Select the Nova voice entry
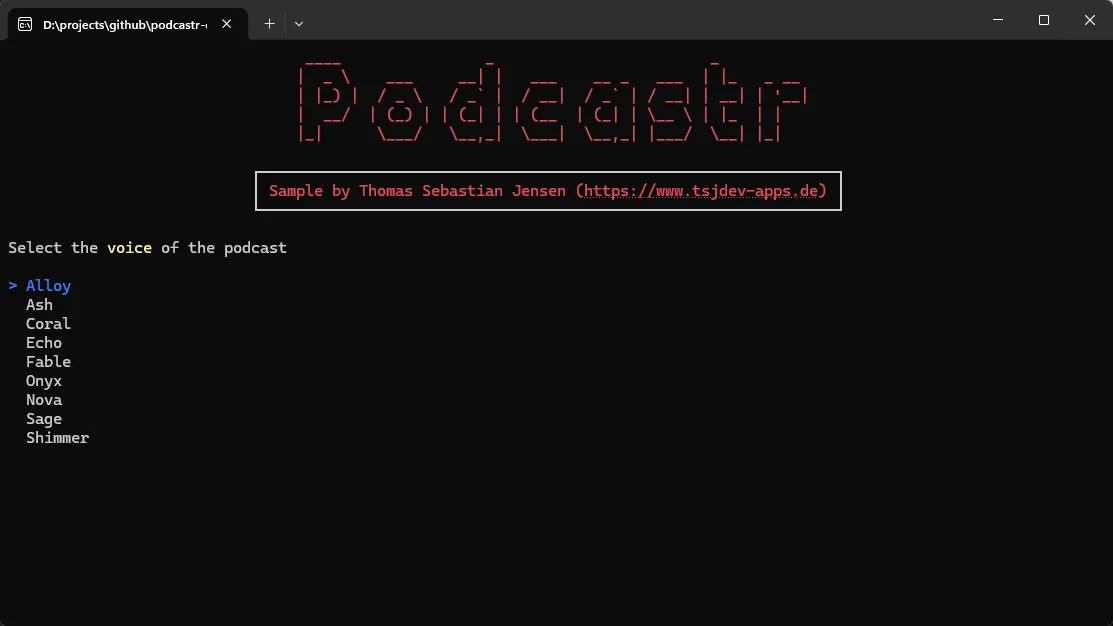Screen dimensions: 1113x626 44,400
